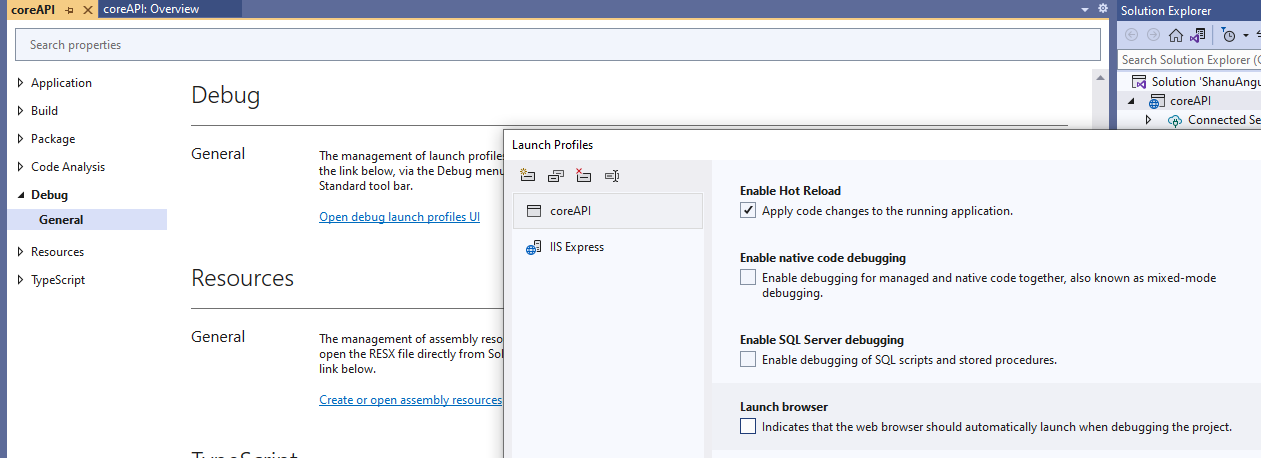This screenshot has width=1261, height=458.
Task: Check the Enable SQL Server debugging box
Action: coord(748,359)
